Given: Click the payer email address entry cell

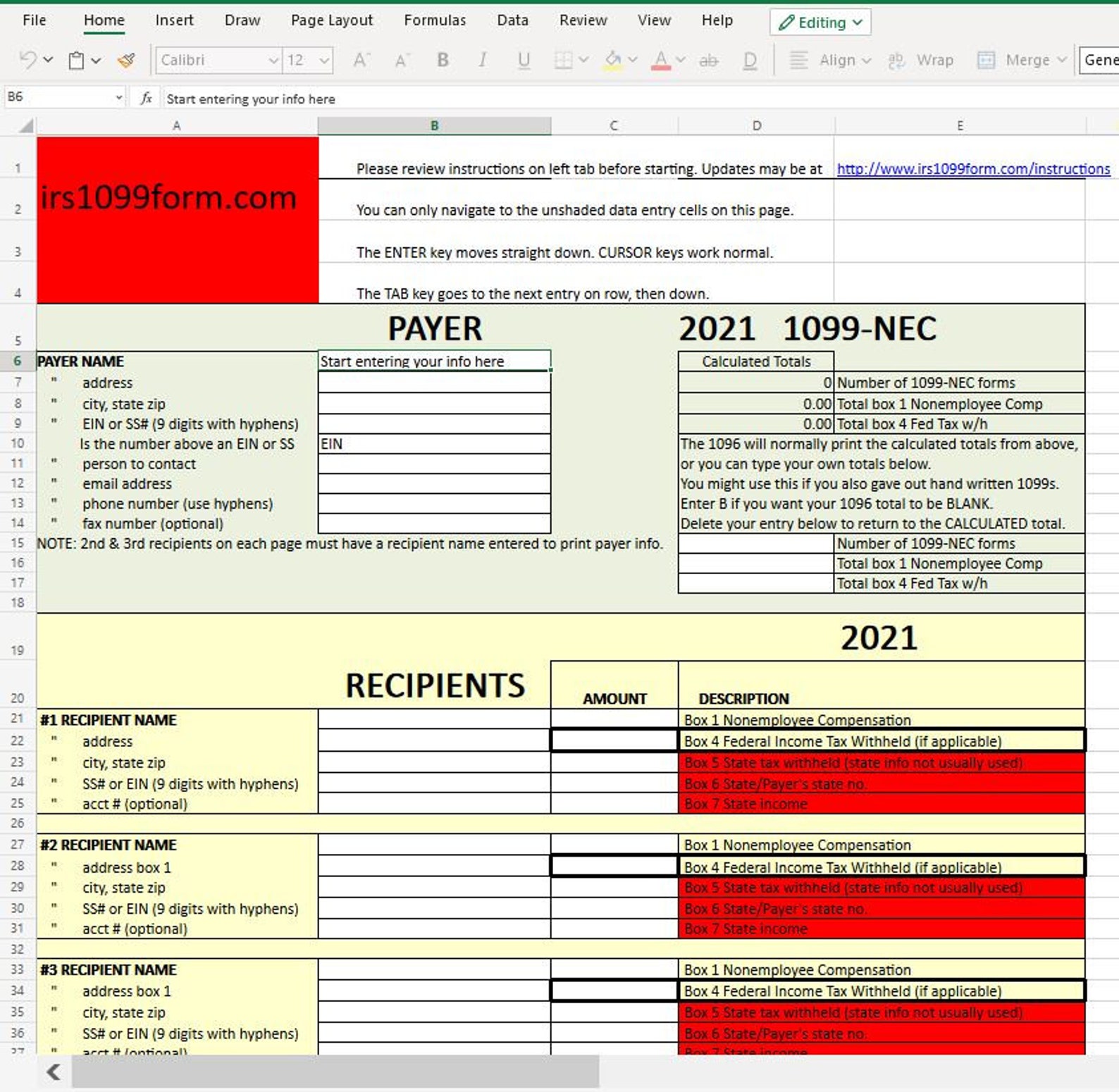Looking at the screenshot, I should 434,484.
